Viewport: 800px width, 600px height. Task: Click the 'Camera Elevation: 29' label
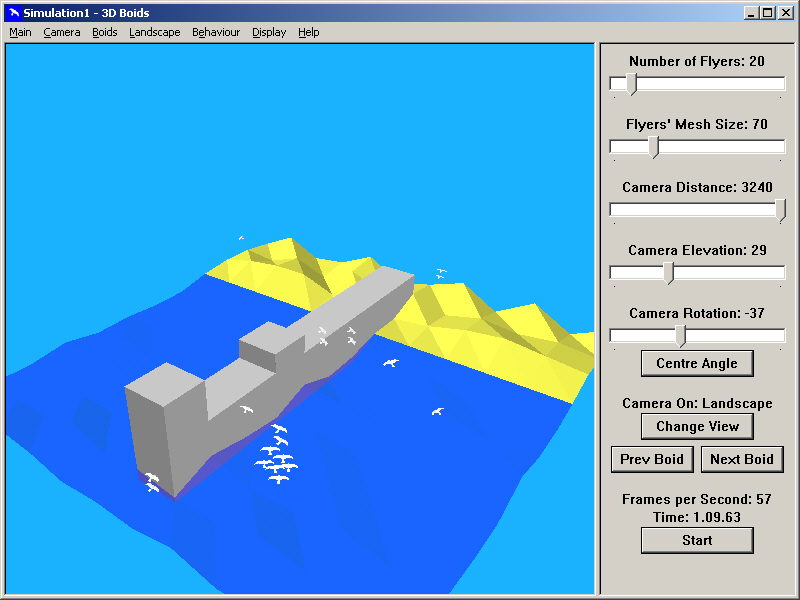tap(697, 250)
